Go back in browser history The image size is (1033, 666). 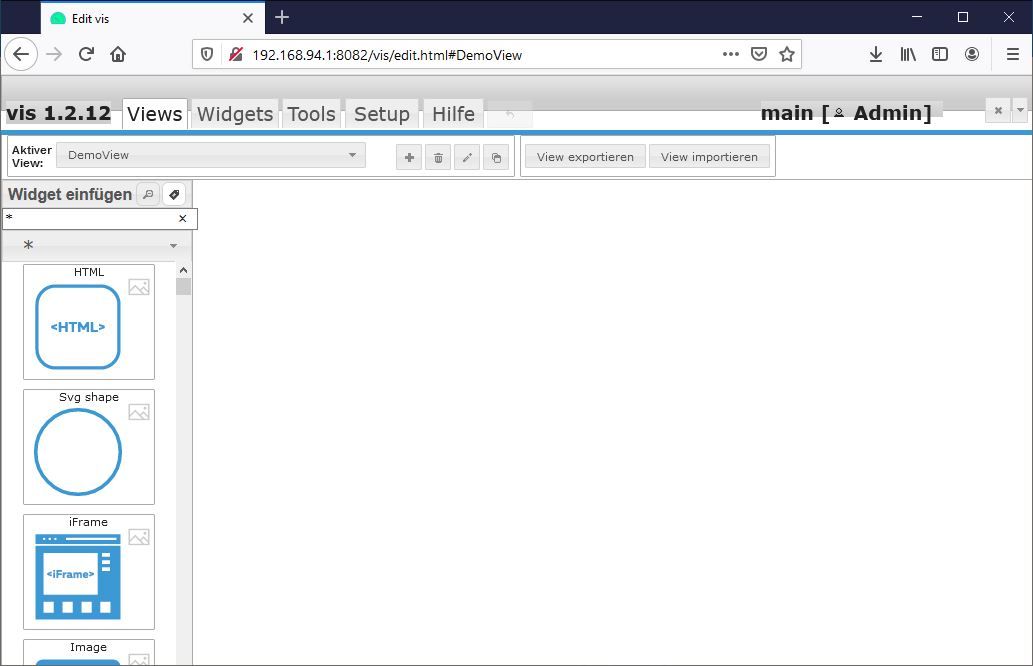[20, 54]
